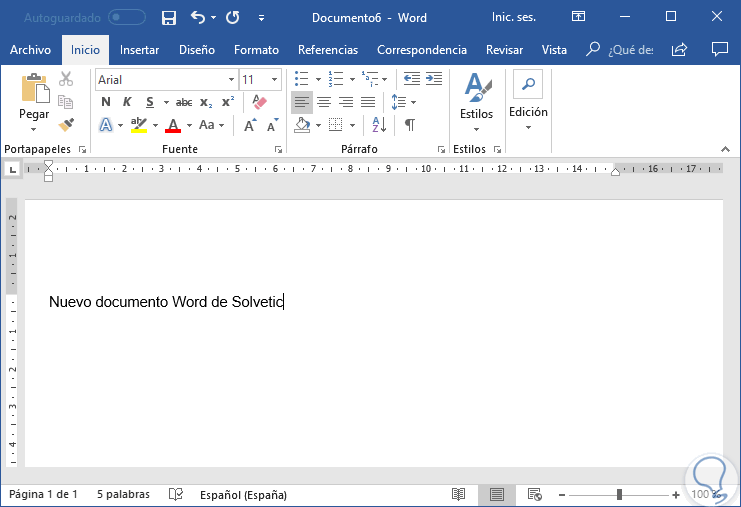Open the Estilos gallery button
This screenshot has width=741, height=507.
pyautogui.click(x=476, y=102)
